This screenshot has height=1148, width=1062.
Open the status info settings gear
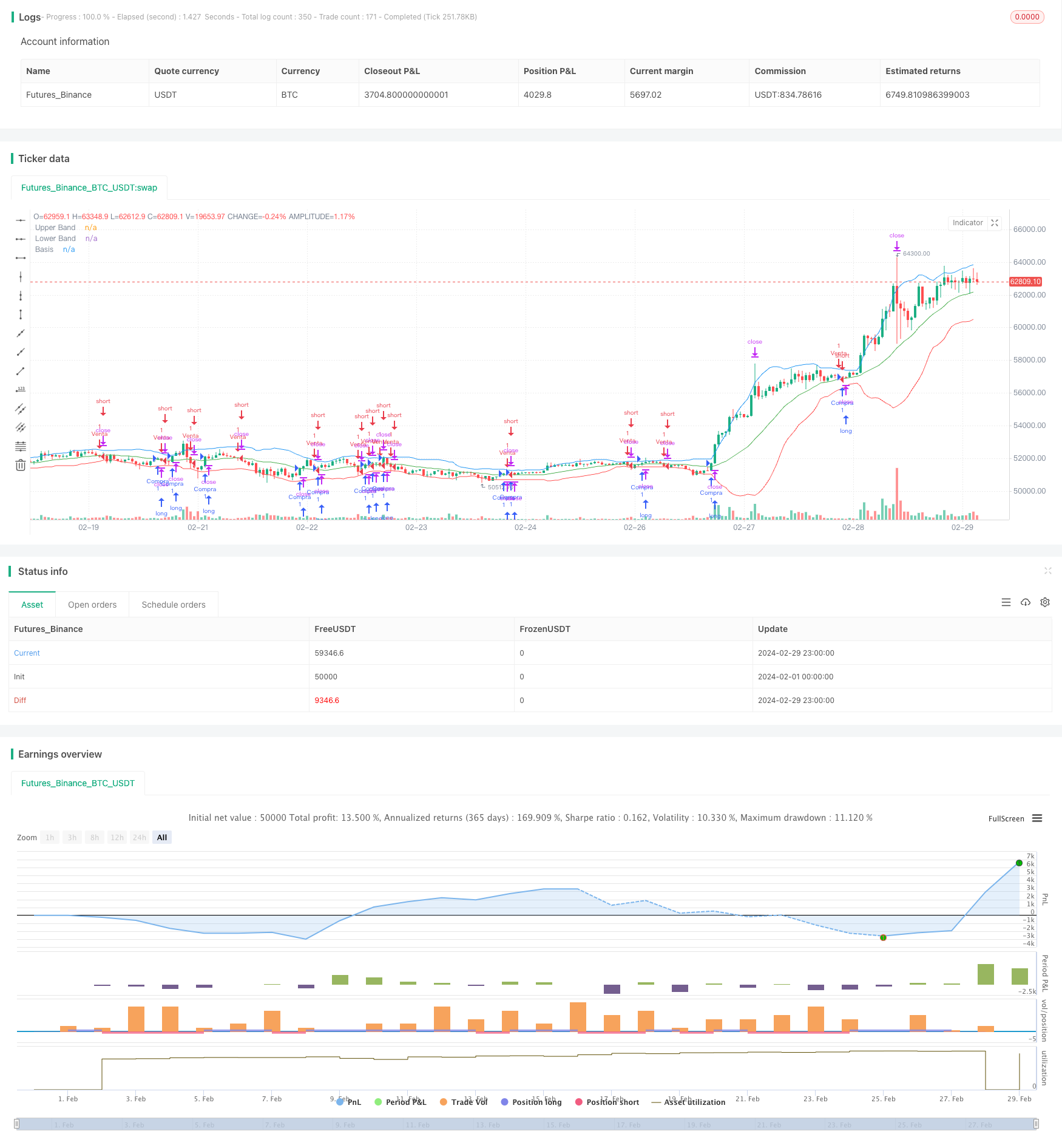(1045, 602)
